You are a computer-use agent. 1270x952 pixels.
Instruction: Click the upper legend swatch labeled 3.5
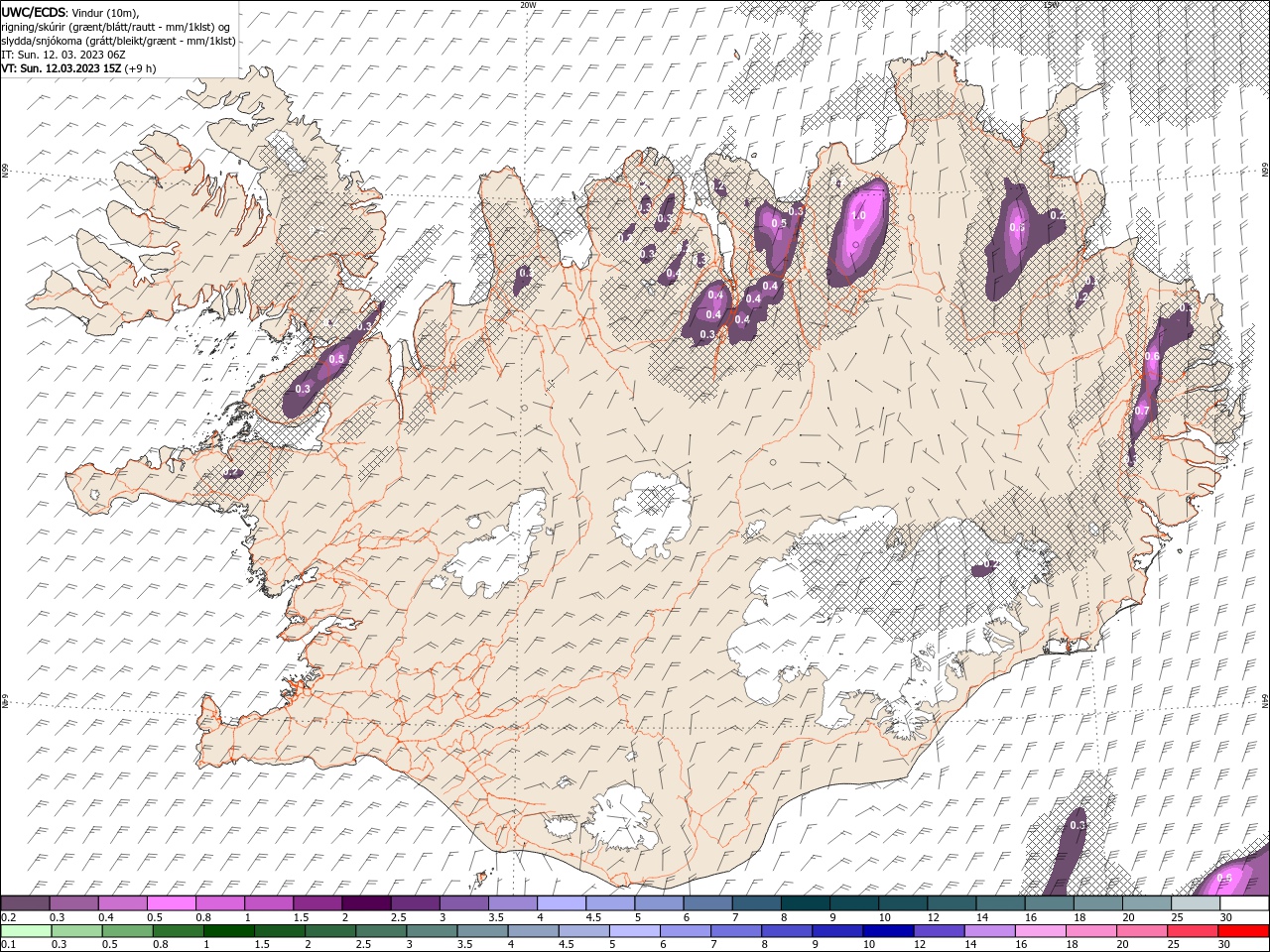(x=512, y=903)
